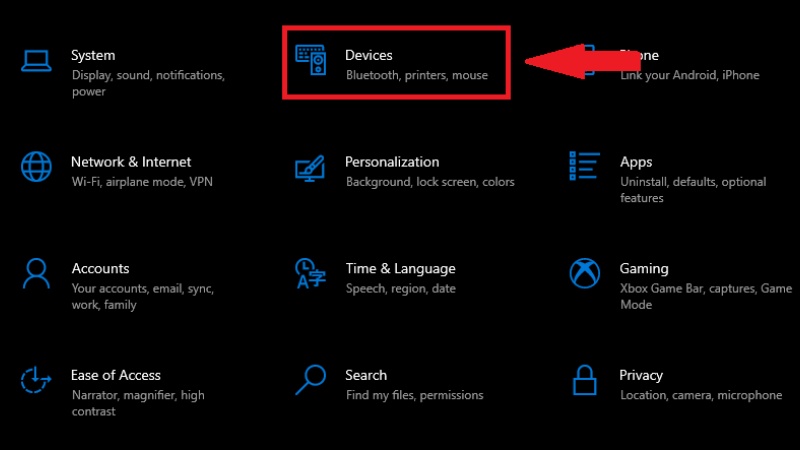Select the Apps category title
Screen dimensions: 800x450
point(636,161)
